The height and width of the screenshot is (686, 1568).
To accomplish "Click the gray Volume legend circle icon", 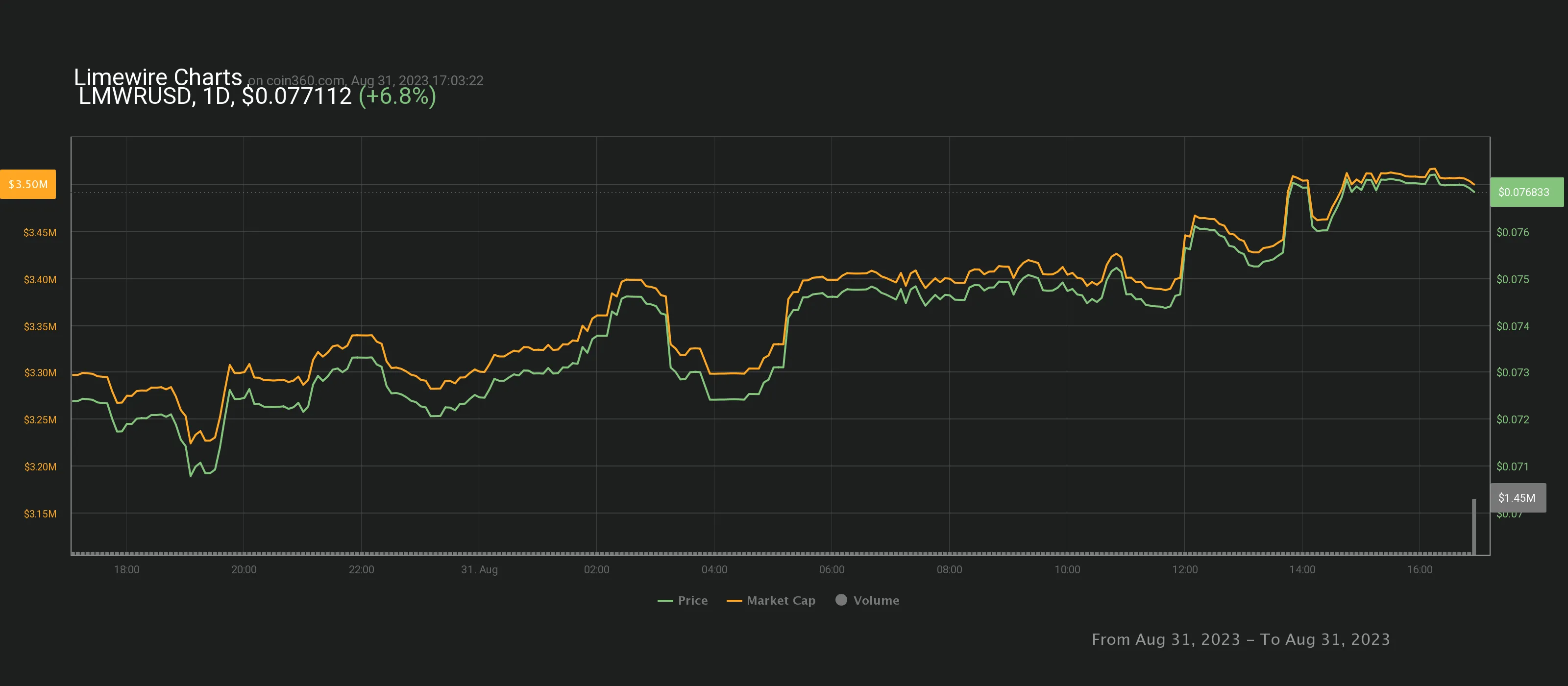I will pos(841,600).
